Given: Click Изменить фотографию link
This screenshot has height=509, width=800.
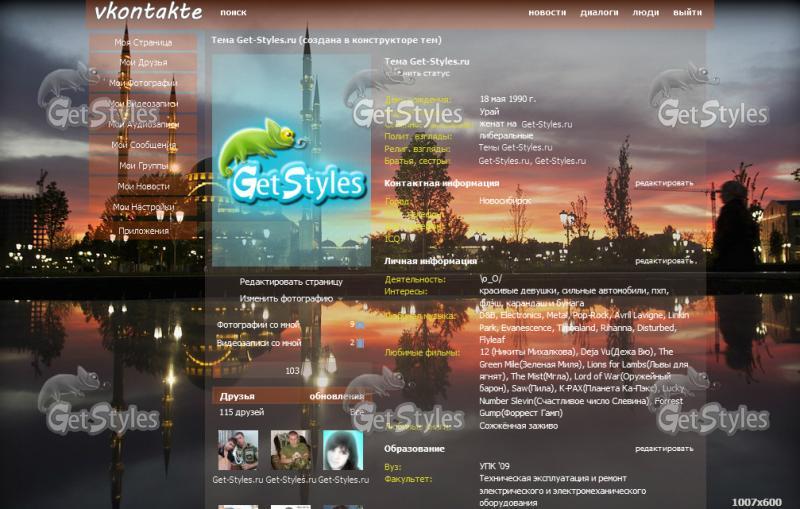Looking at the screenshot, I should pos(286,299).
